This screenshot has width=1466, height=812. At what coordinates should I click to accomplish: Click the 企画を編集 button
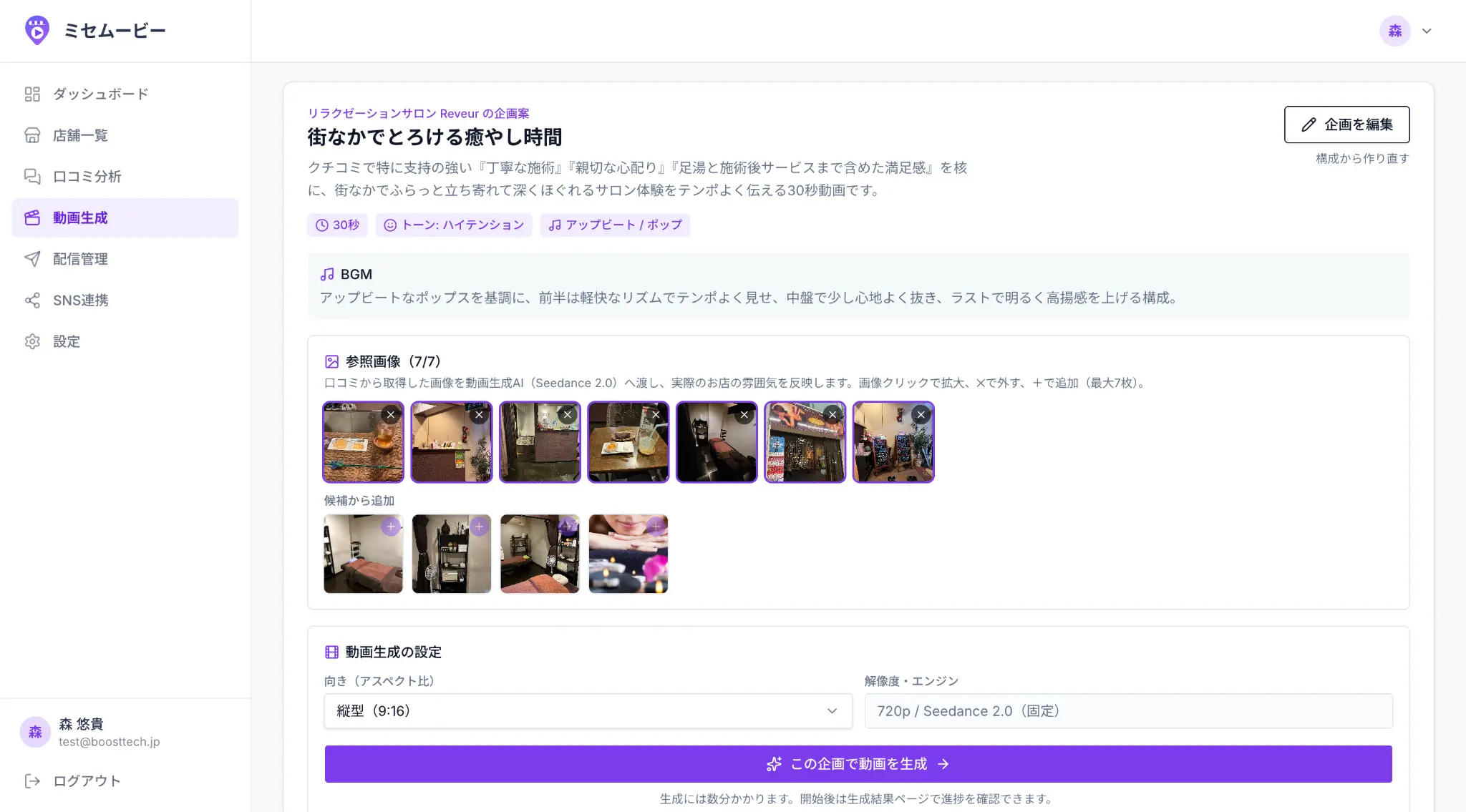click(1346, 124)
